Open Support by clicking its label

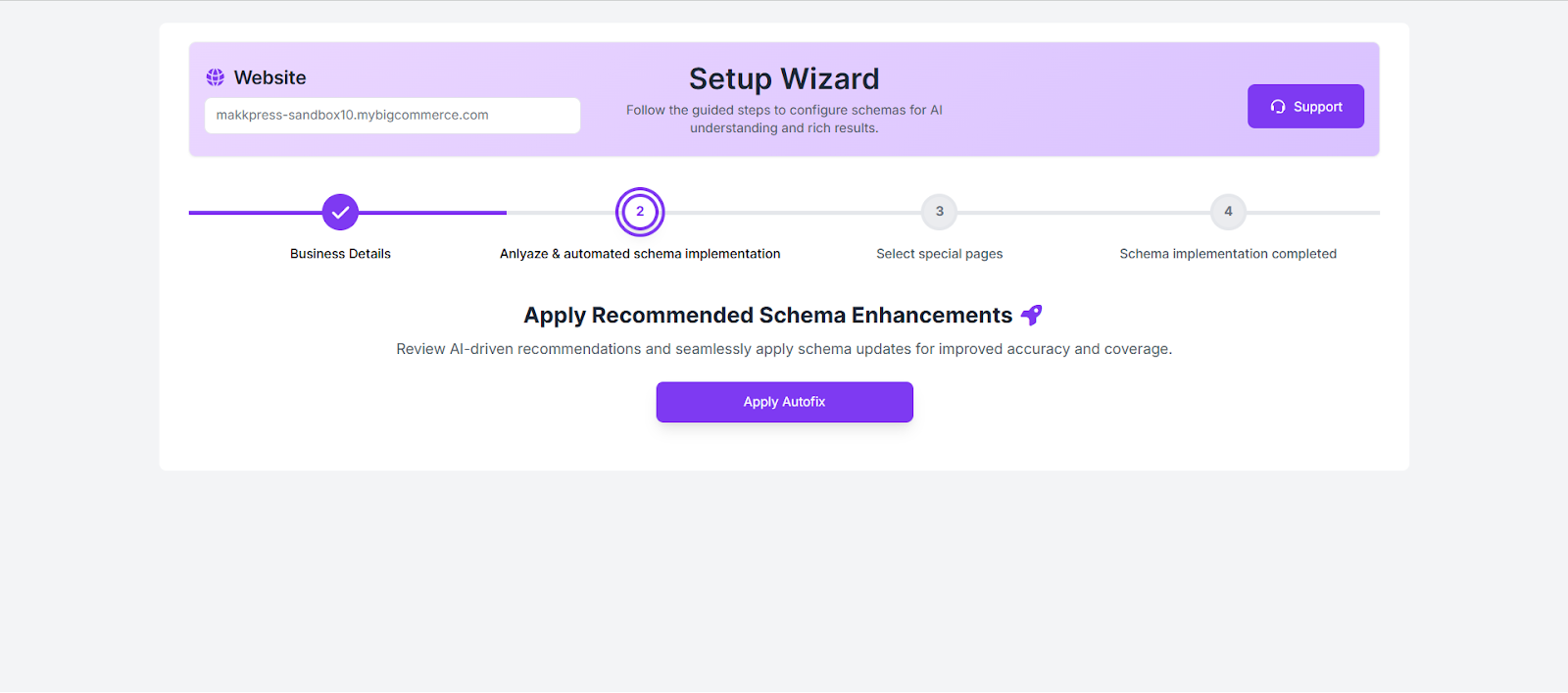click(x=1317, y=107)
